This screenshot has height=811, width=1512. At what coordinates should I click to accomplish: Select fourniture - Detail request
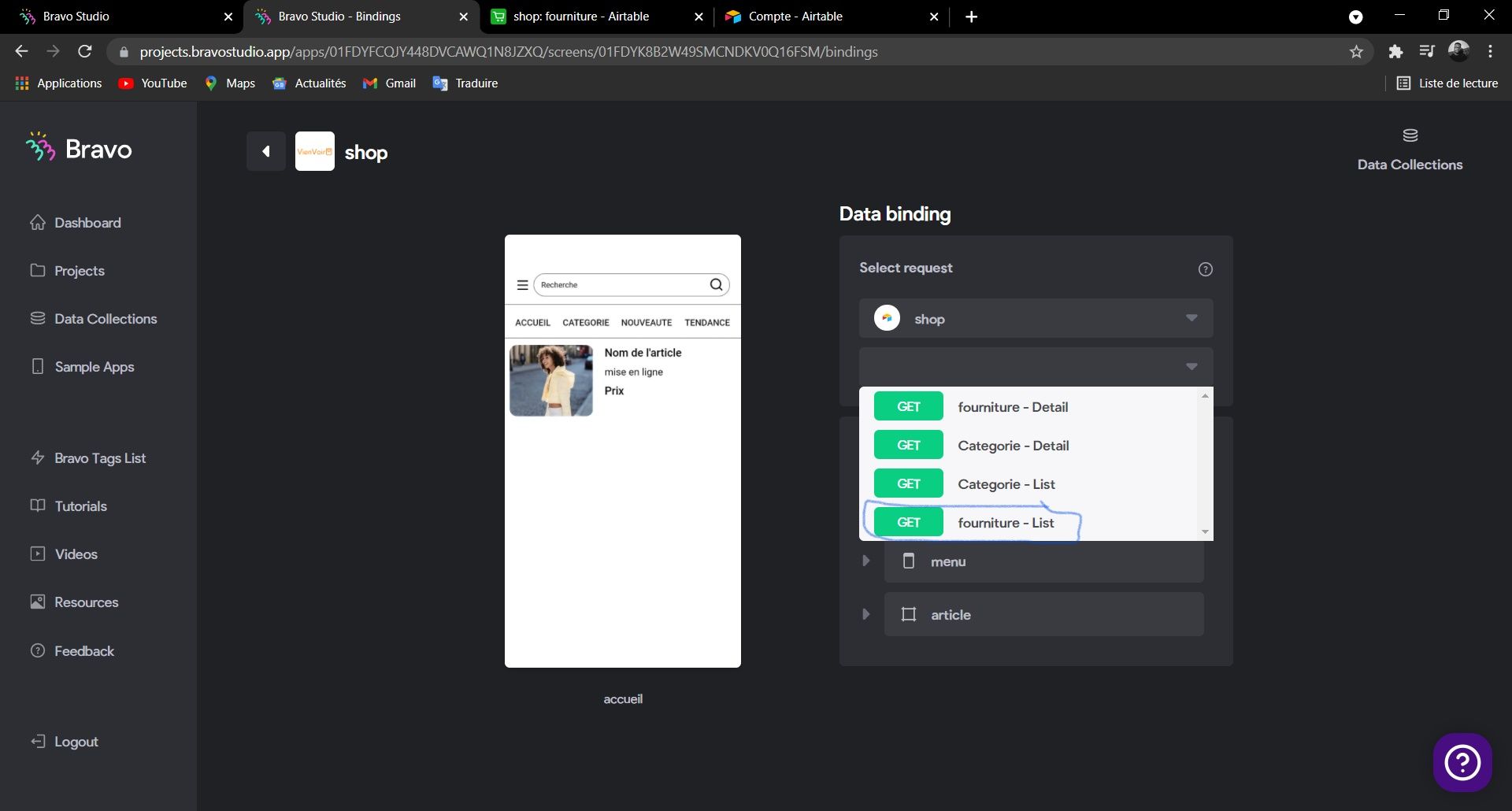coord(1030,406)
